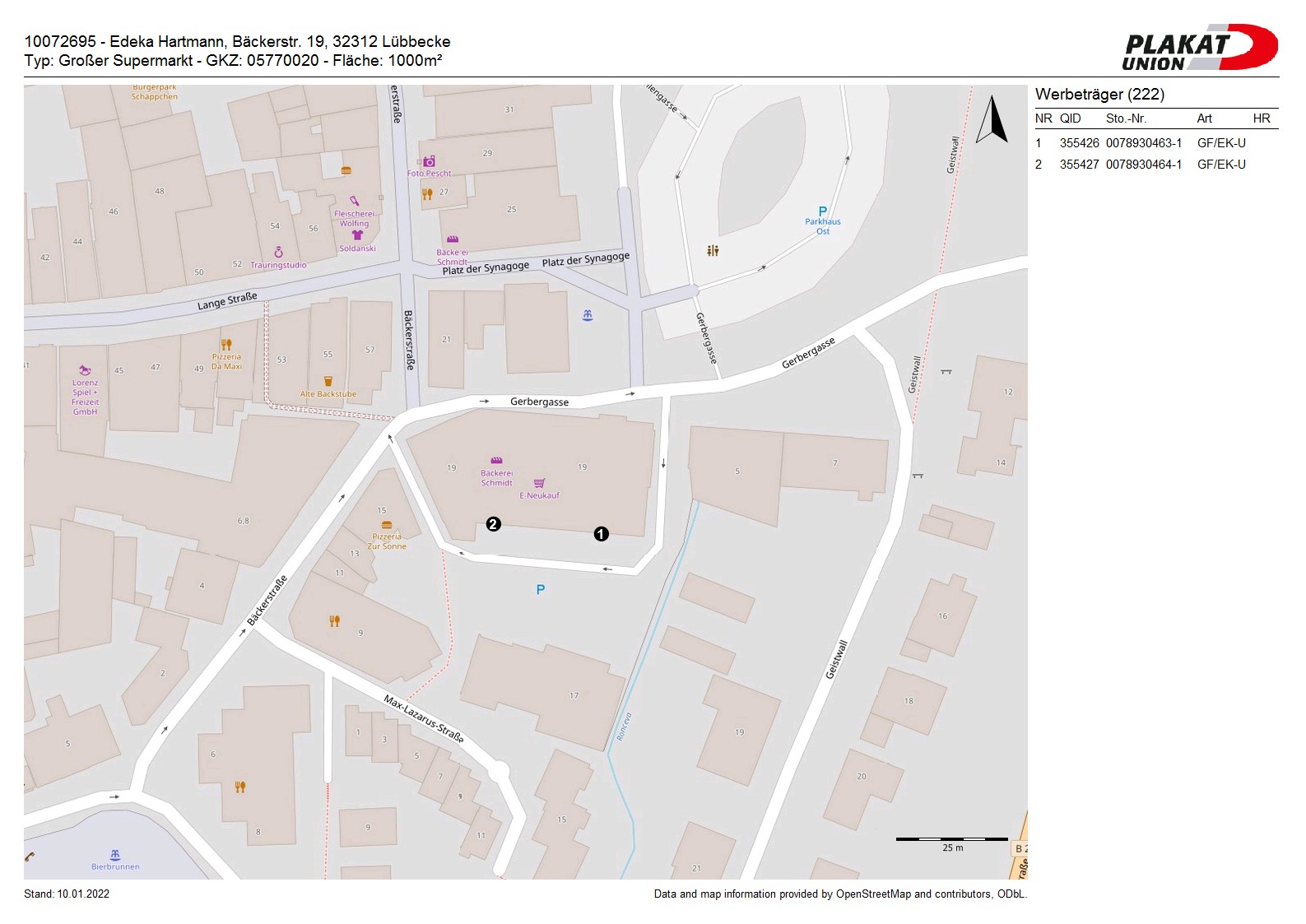Click the Parkhaus Ost parking icon
Screen dimensions: 1306x924
pos(822,211)
